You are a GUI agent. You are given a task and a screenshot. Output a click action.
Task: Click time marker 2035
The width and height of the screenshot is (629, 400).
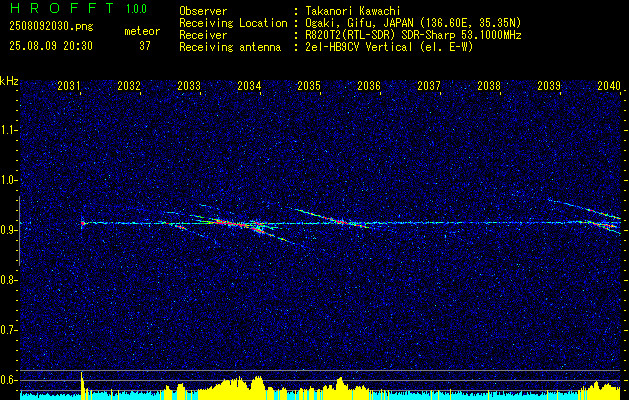(x=309, y=86)
